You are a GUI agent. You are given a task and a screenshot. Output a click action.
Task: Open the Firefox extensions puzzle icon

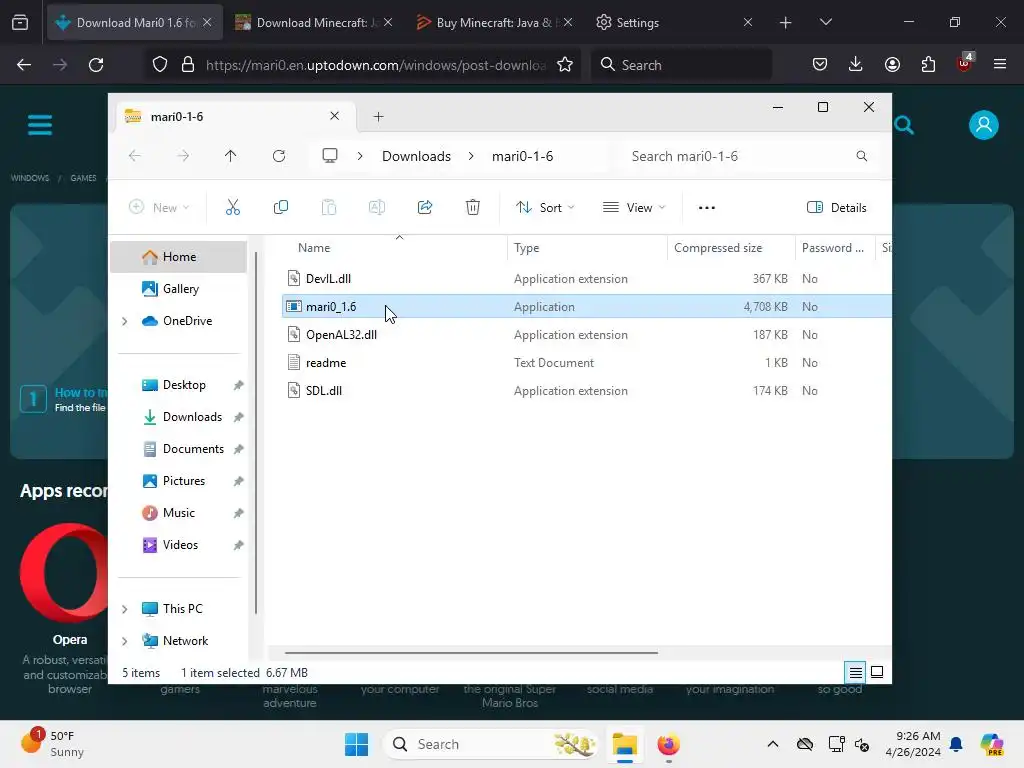(x=928, y=64)
